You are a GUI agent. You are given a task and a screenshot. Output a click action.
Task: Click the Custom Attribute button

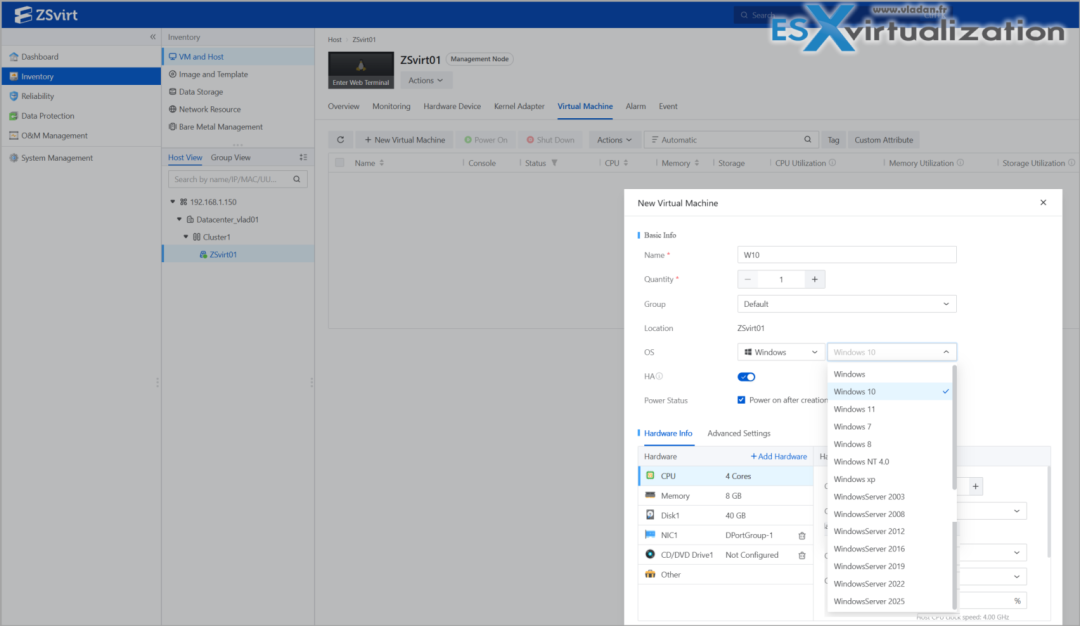tap(884, 140)
